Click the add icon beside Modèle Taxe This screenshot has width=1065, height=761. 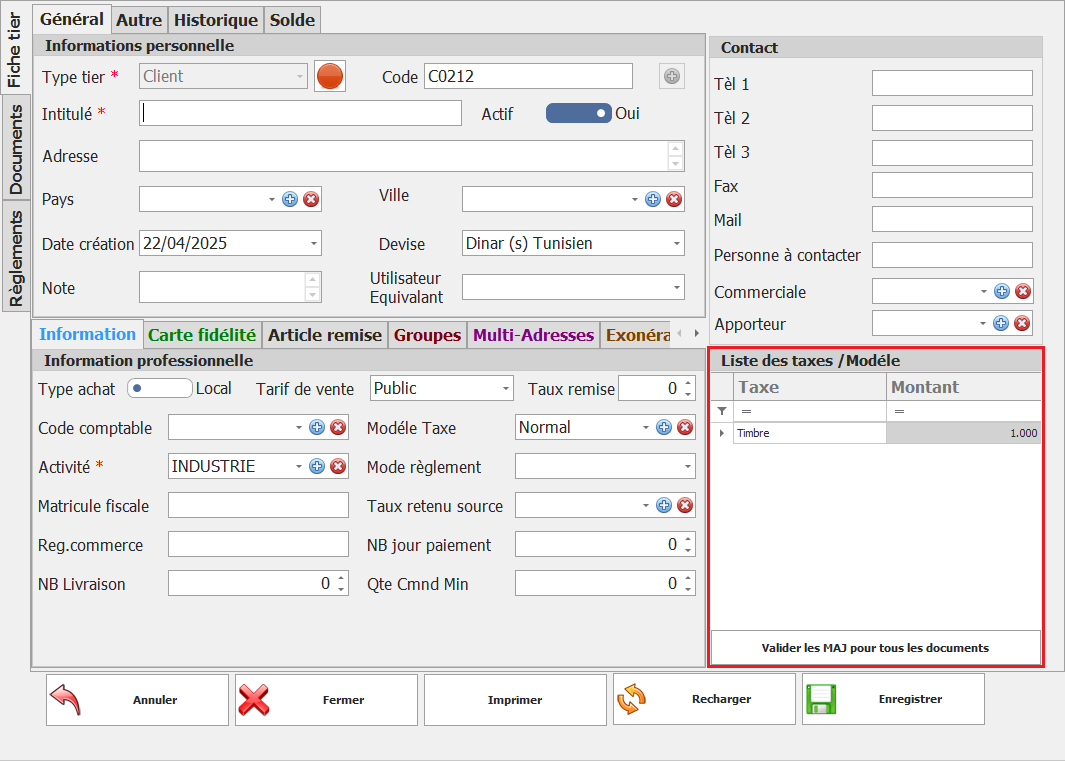pyautogui.click(x=664, y=427)
